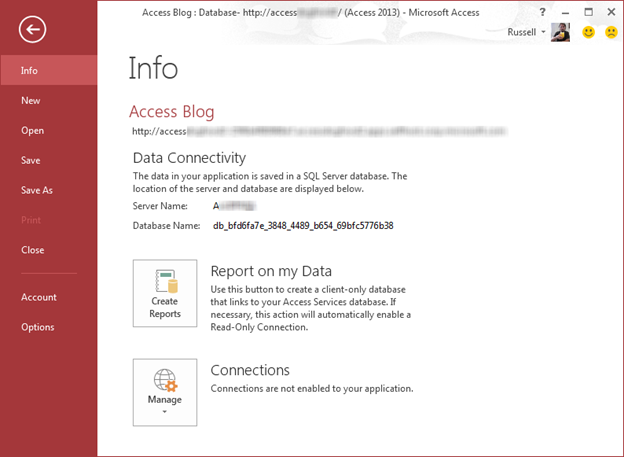
Task: Click the Report on my Data heading
Action: (271, 271)
